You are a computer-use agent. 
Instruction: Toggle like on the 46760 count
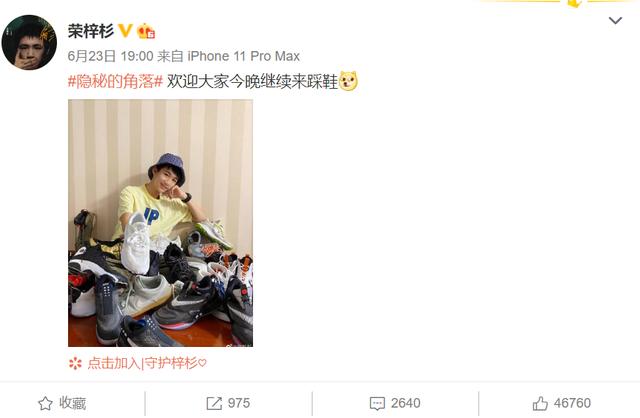pos(572,403)
